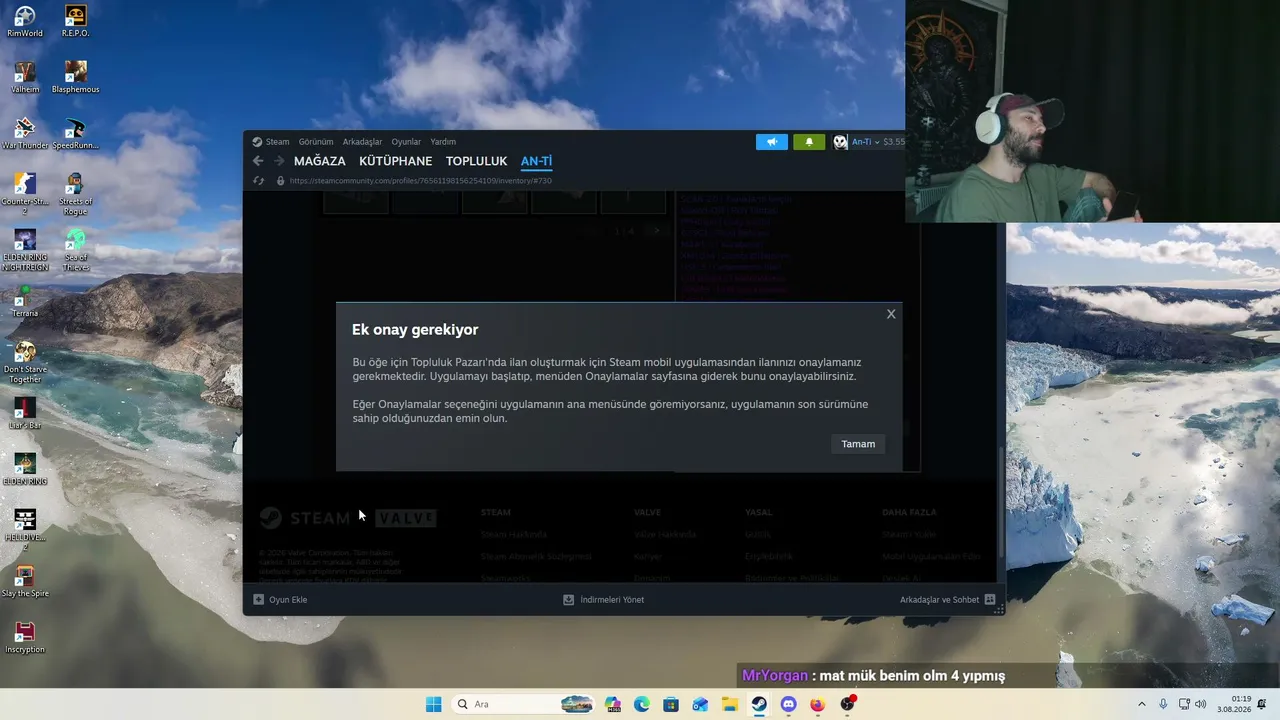Open Arkadaşlar ve Sohbet panel
Viewport: 1280px width, 720px height.
point(947,600)
